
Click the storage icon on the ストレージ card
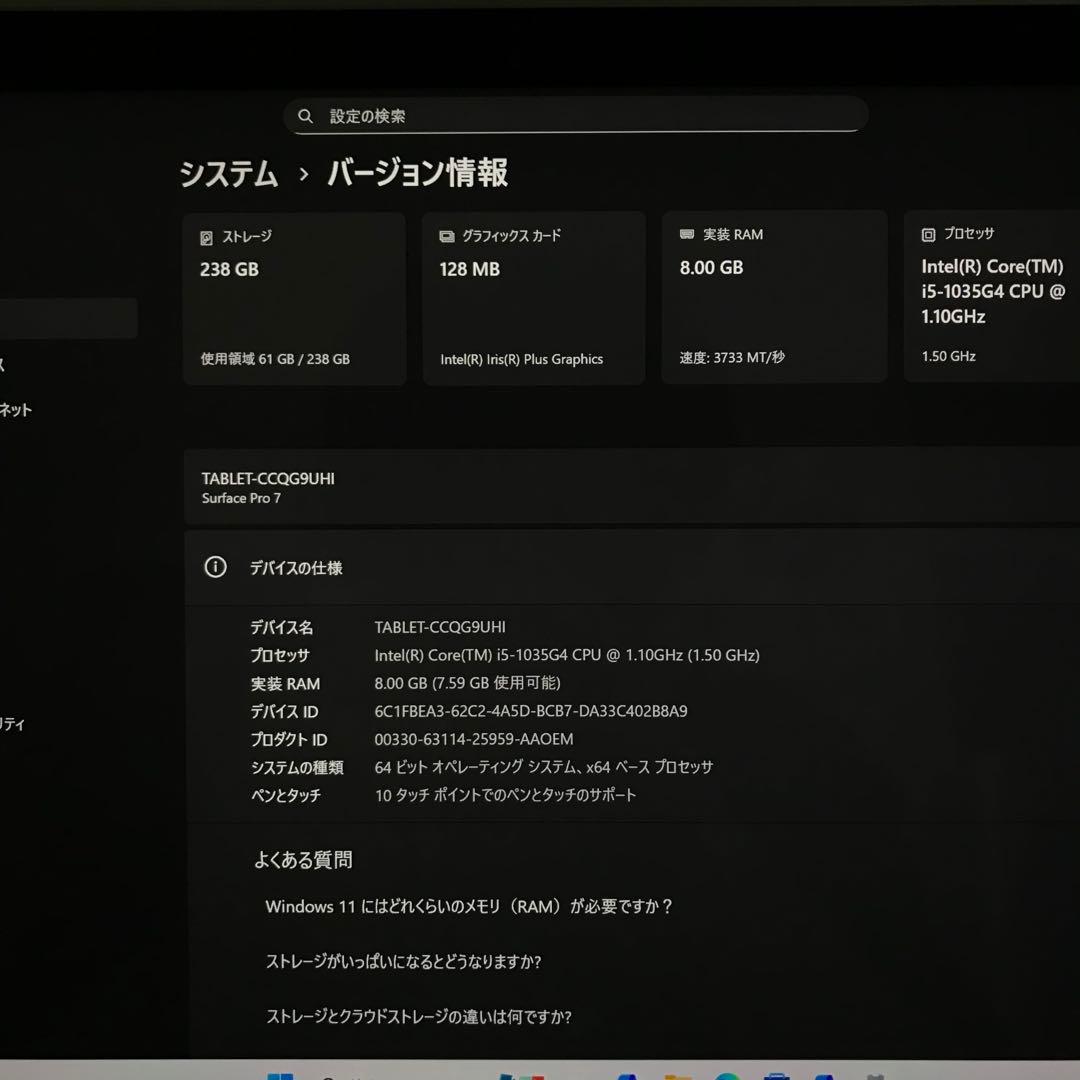(x=207, y=236)
